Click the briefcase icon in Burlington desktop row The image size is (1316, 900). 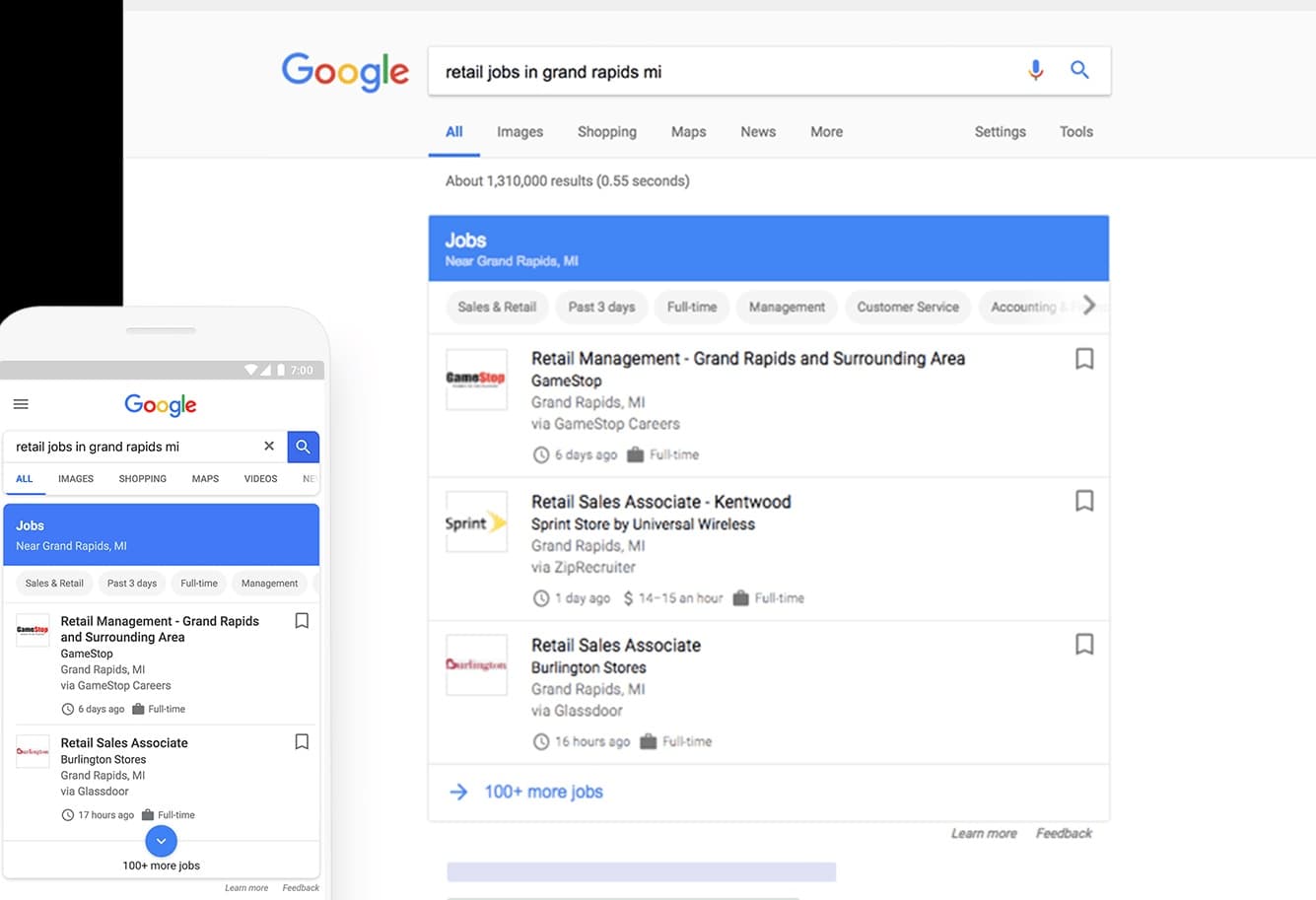point(649,741)
